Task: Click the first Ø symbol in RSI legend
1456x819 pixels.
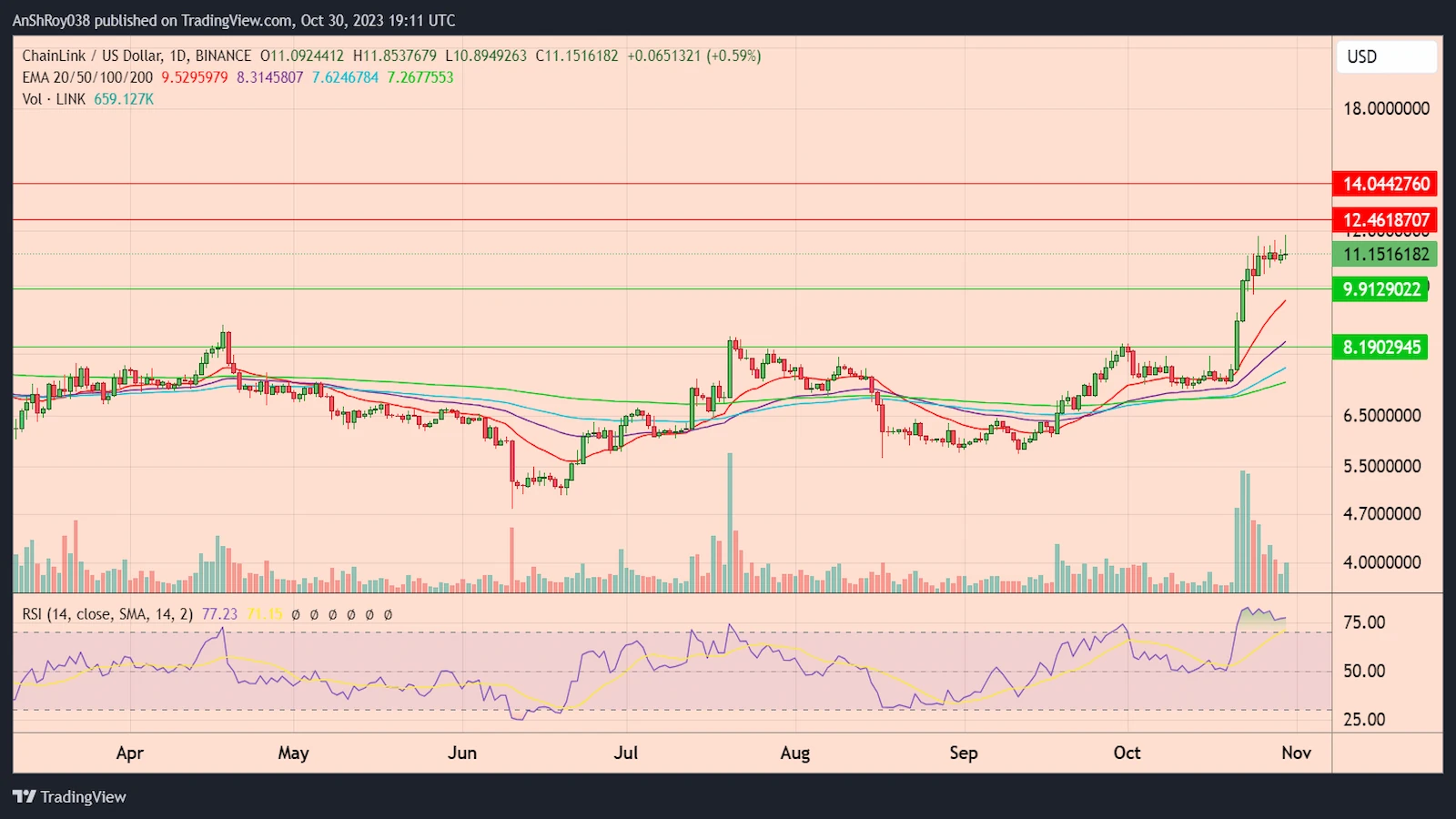Action: click(297, 614)
